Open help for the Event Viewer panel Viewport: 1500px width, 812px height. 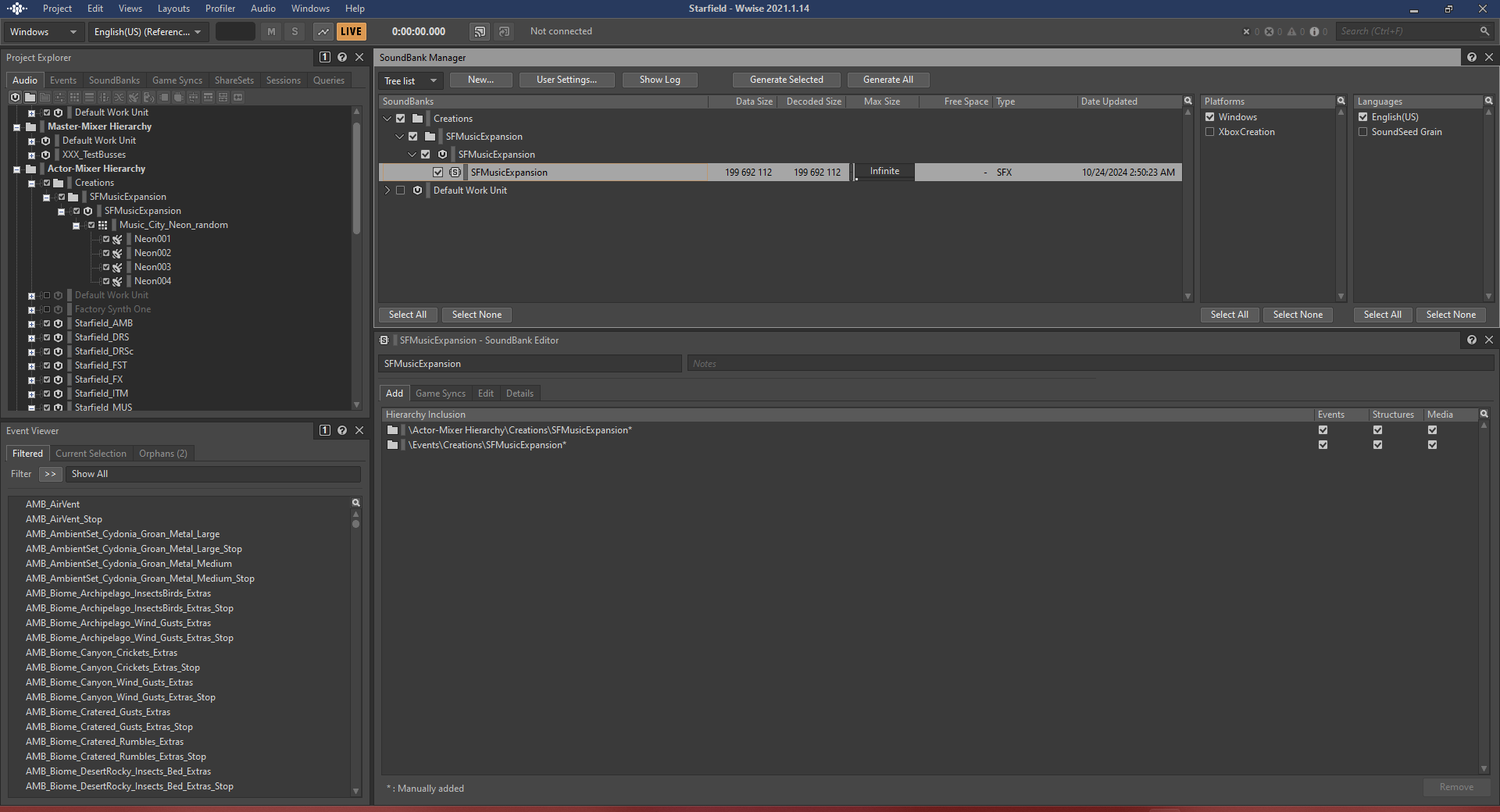click(x=342, y=430)
